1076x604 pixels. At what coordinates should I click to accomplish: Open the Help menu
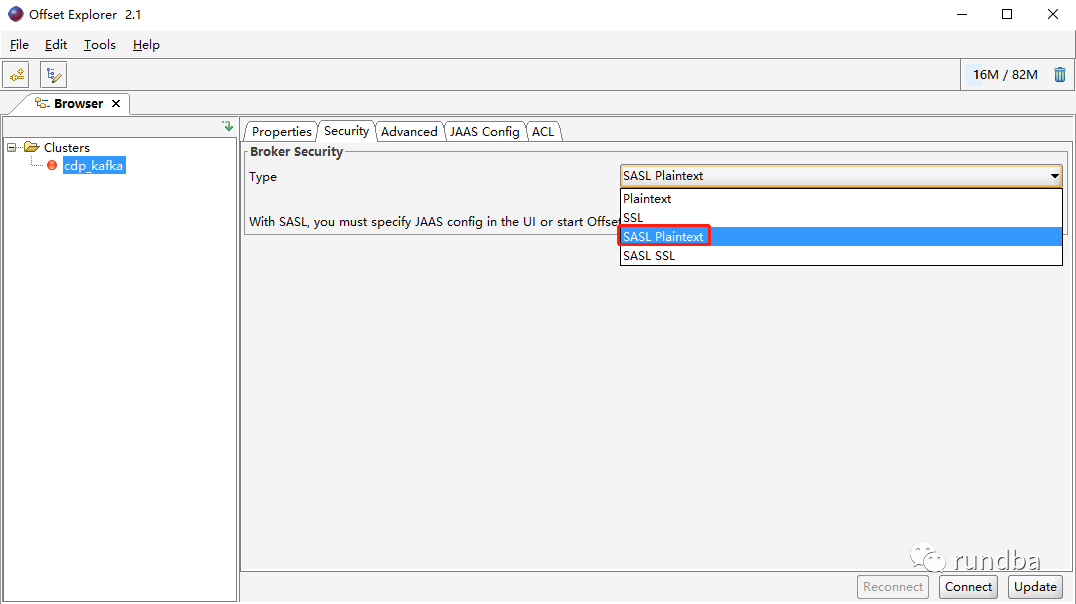click(x=146, y=45)
